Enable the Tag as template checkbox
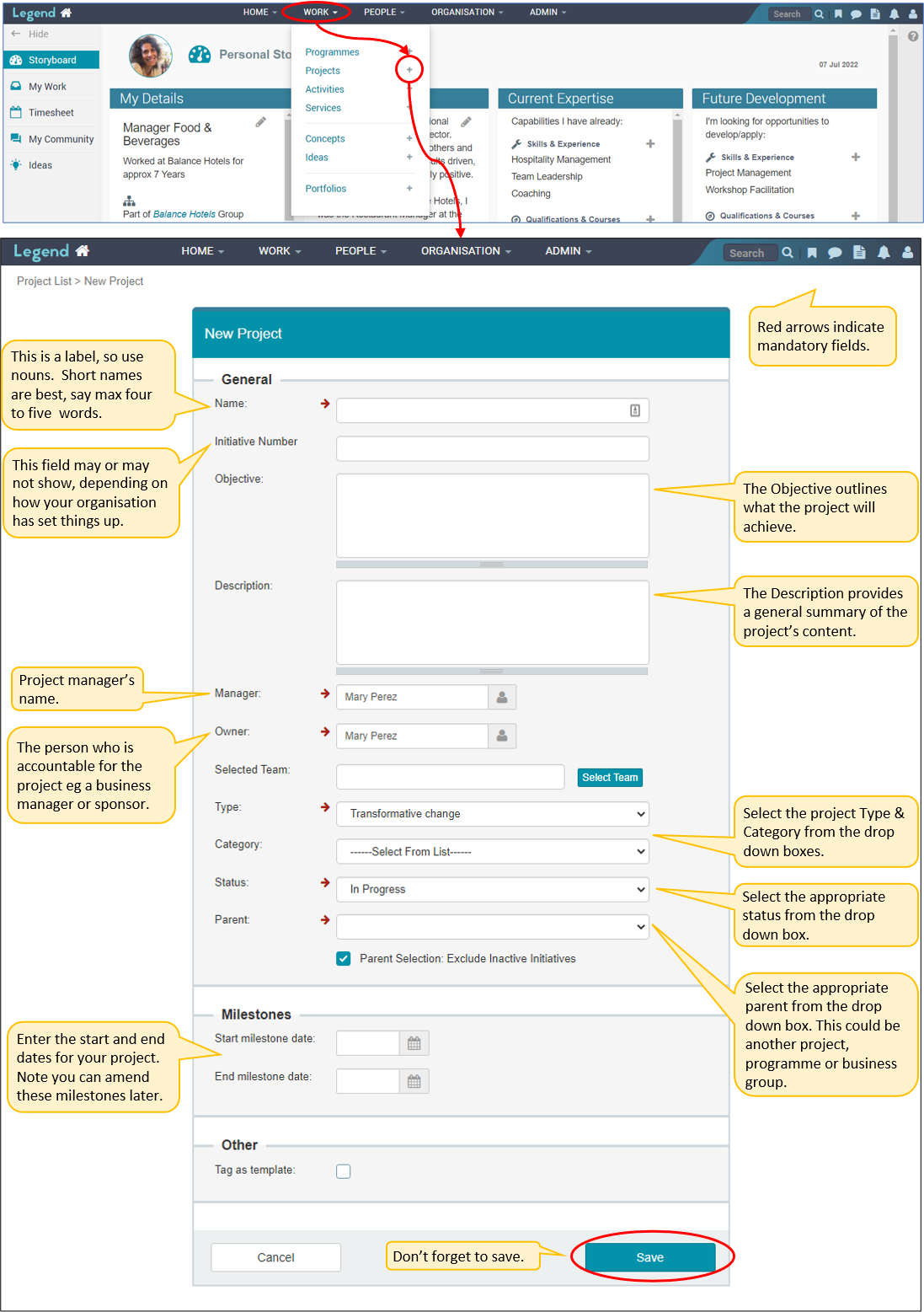This screenshot has width=924, height=1312. click(344, 1171)
